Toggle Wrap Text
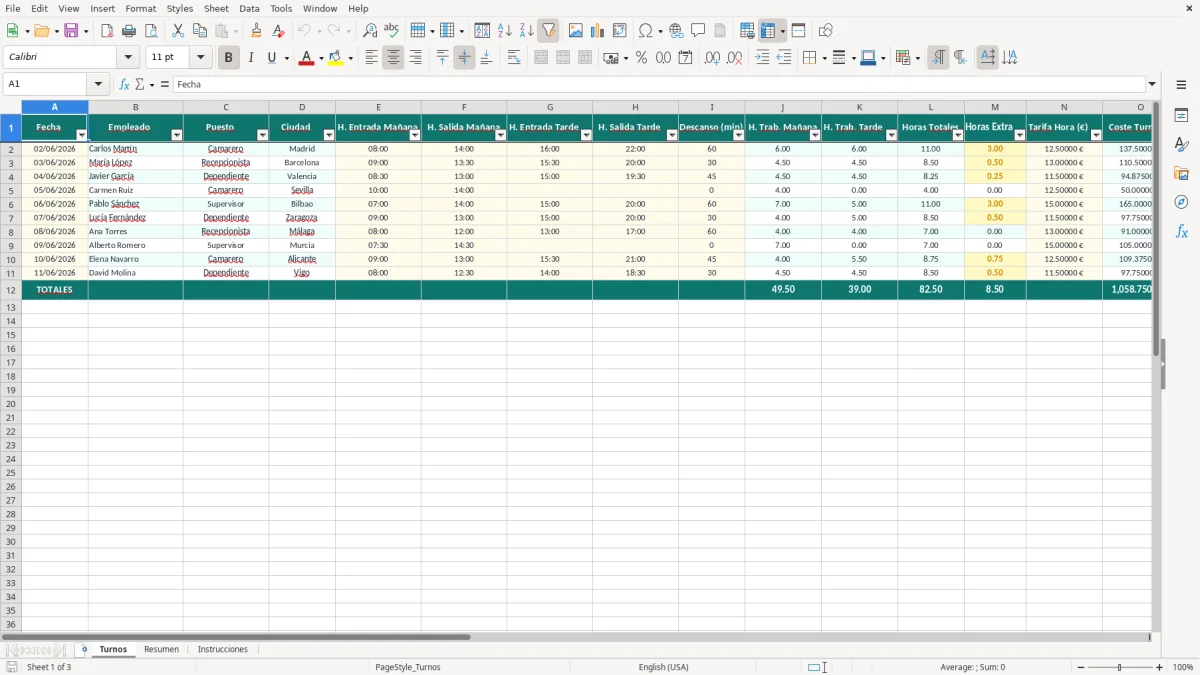This screenshot has height=675, width=1200. tap(514, 58)
